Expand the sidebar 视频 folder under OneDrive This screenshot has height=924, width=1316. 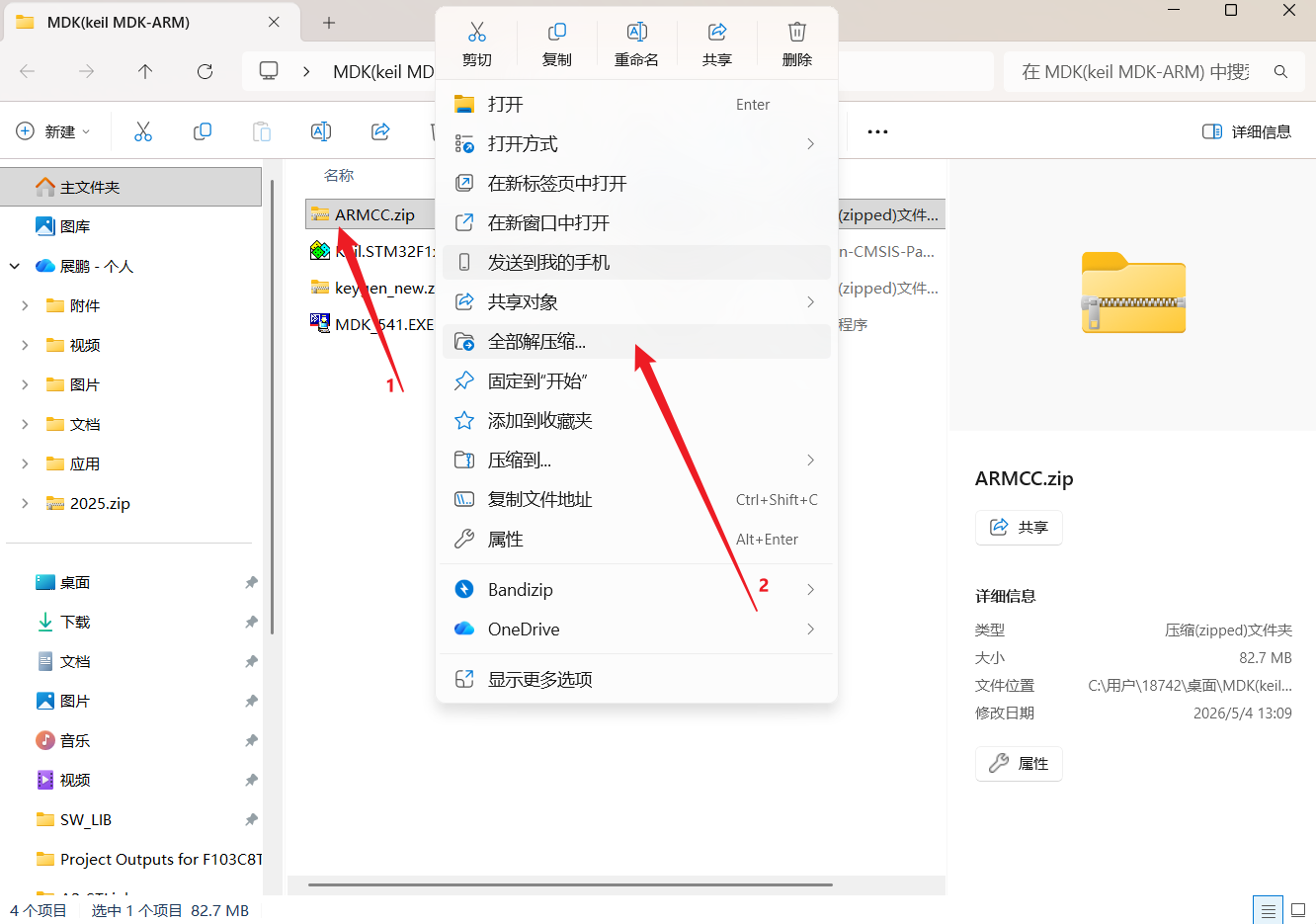point(25,345)
